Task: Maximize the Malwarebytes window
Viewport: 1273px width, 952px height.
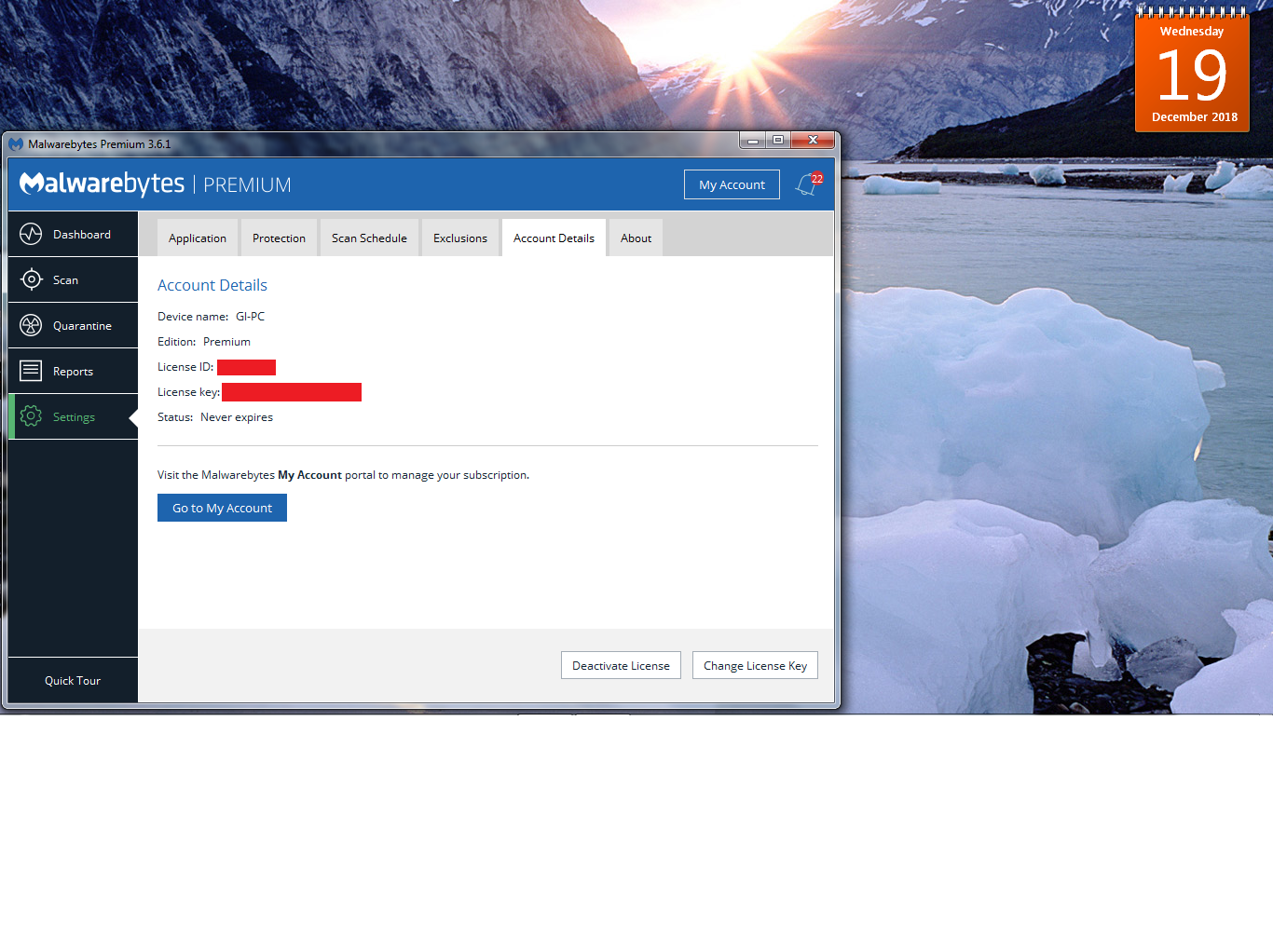Action: click(x=777, y=140)
